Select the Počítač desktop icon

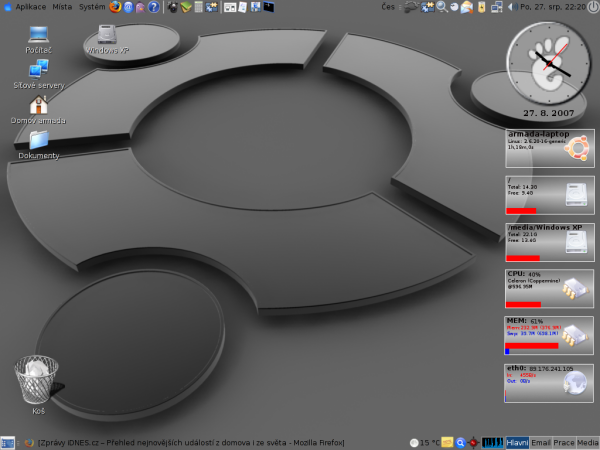tap(38, 40)
